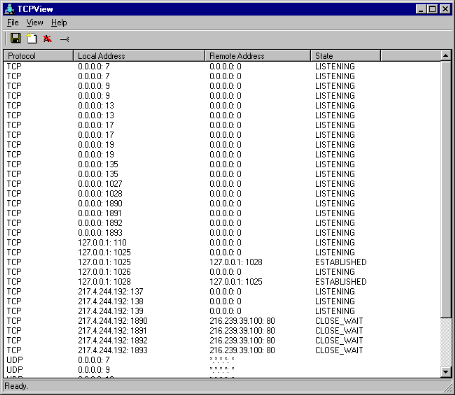The image size is (455, 395).
Task: Click 127.0.0.1:1028 in the Local Address column
Action: click(x=104, y=282)
